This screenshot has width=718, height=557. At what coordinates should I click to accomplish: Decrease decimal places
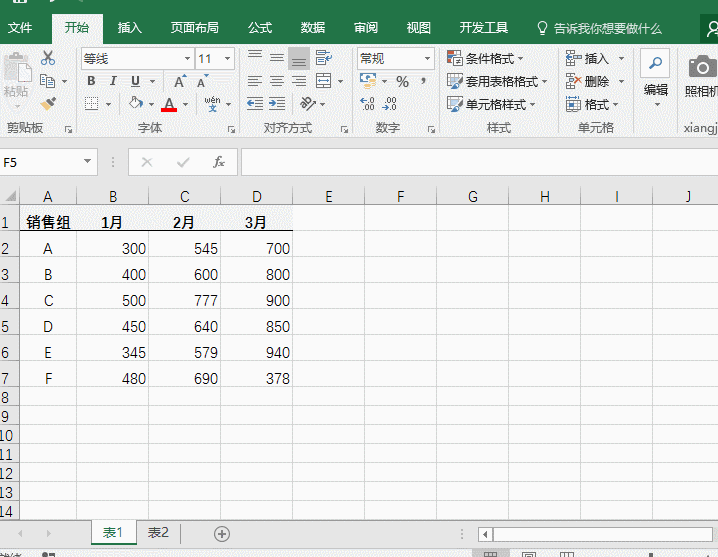(389, 104)
